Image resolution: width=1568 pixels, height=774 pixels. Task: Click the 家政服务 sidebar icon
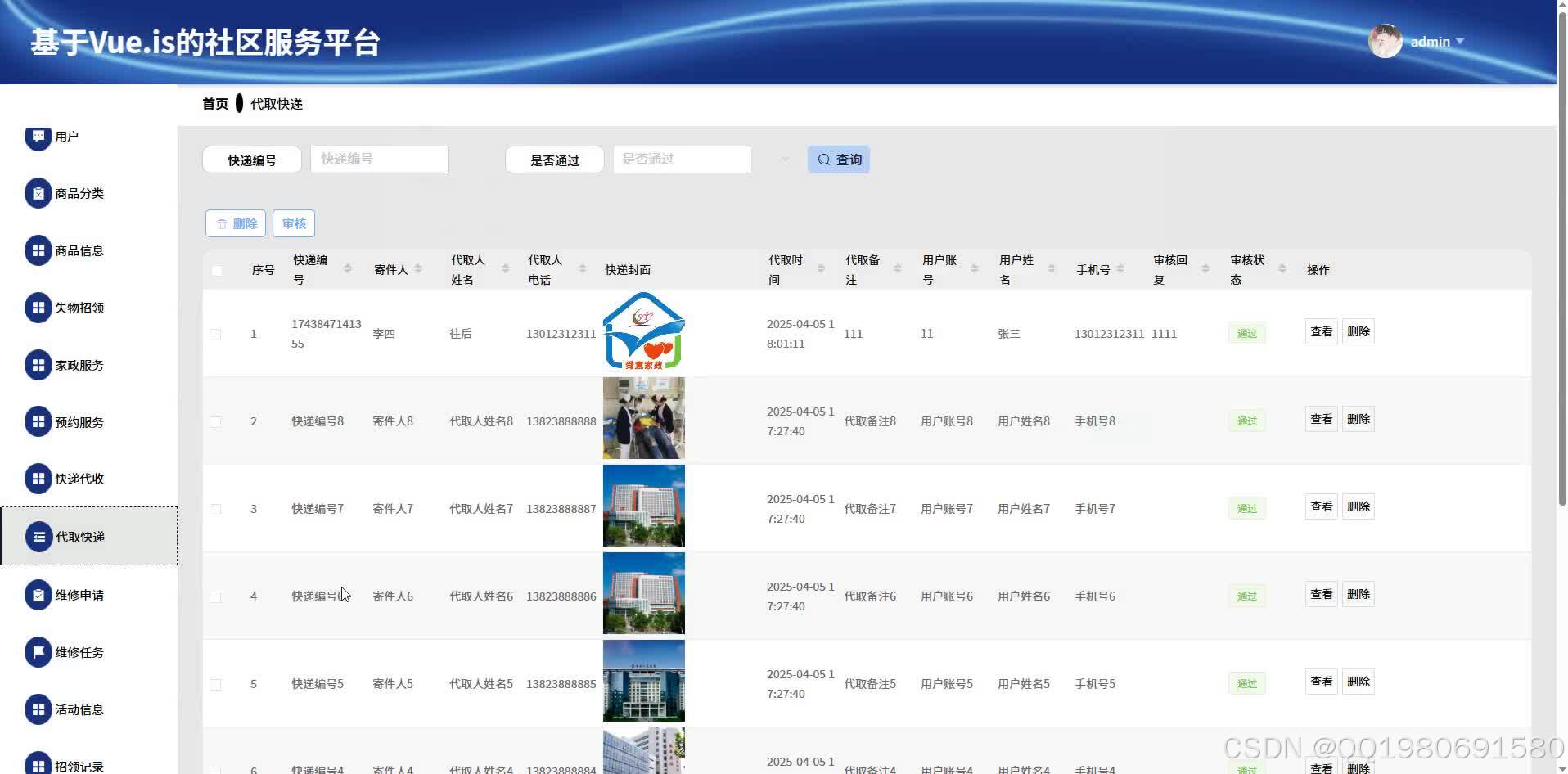(38, 365)
